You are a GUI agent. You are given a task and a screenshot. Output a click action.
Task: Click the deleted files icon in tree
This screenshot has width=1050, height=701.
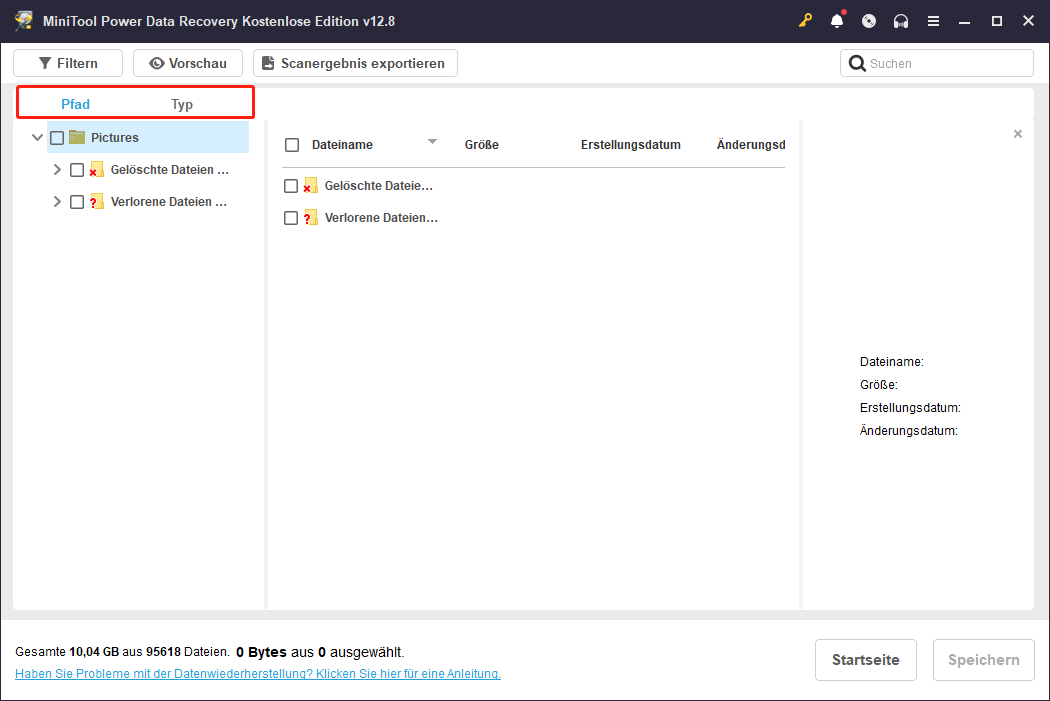(x=96, y=169)
